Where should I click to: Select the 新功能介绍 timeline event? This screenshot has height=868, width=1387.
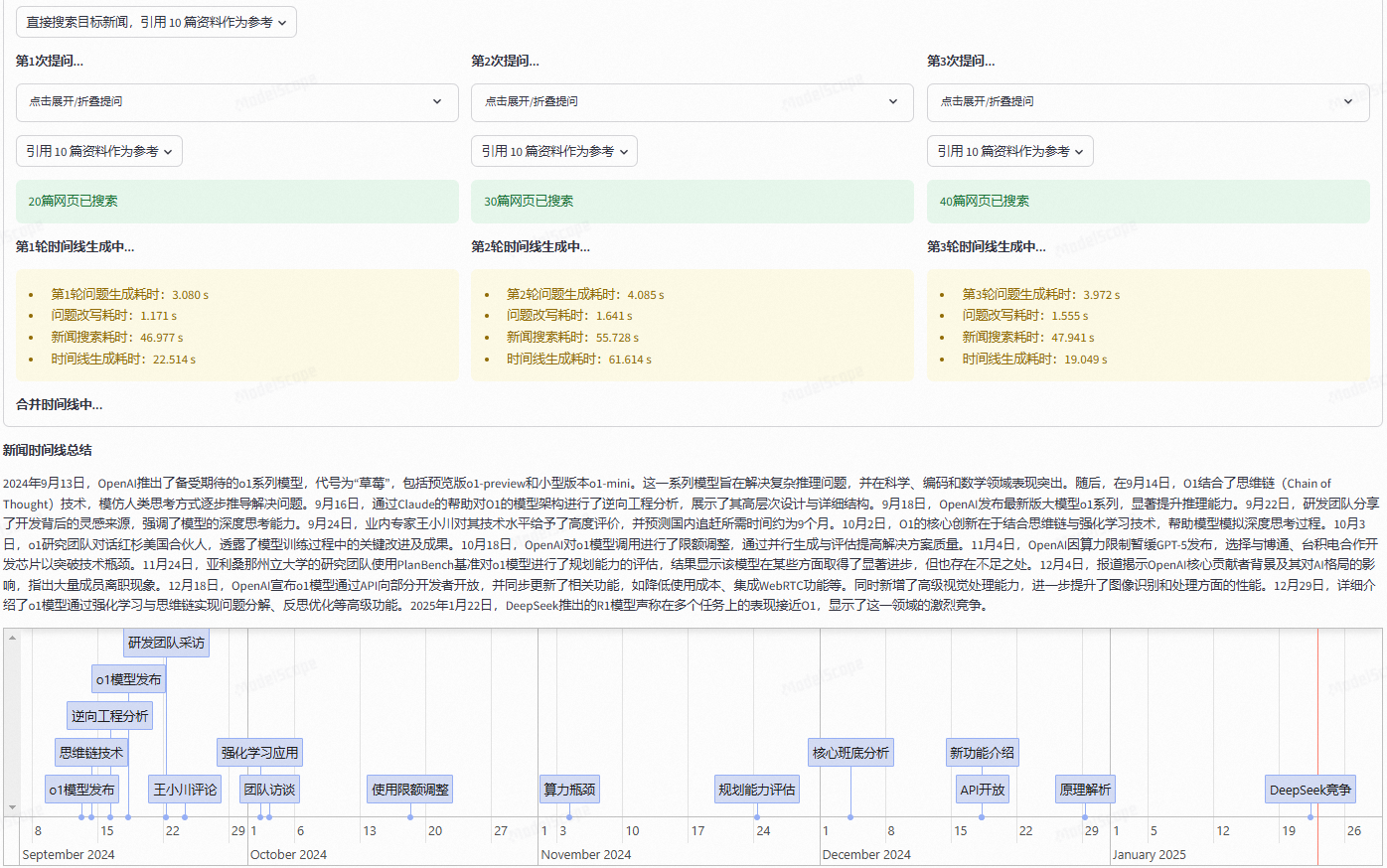982,753
